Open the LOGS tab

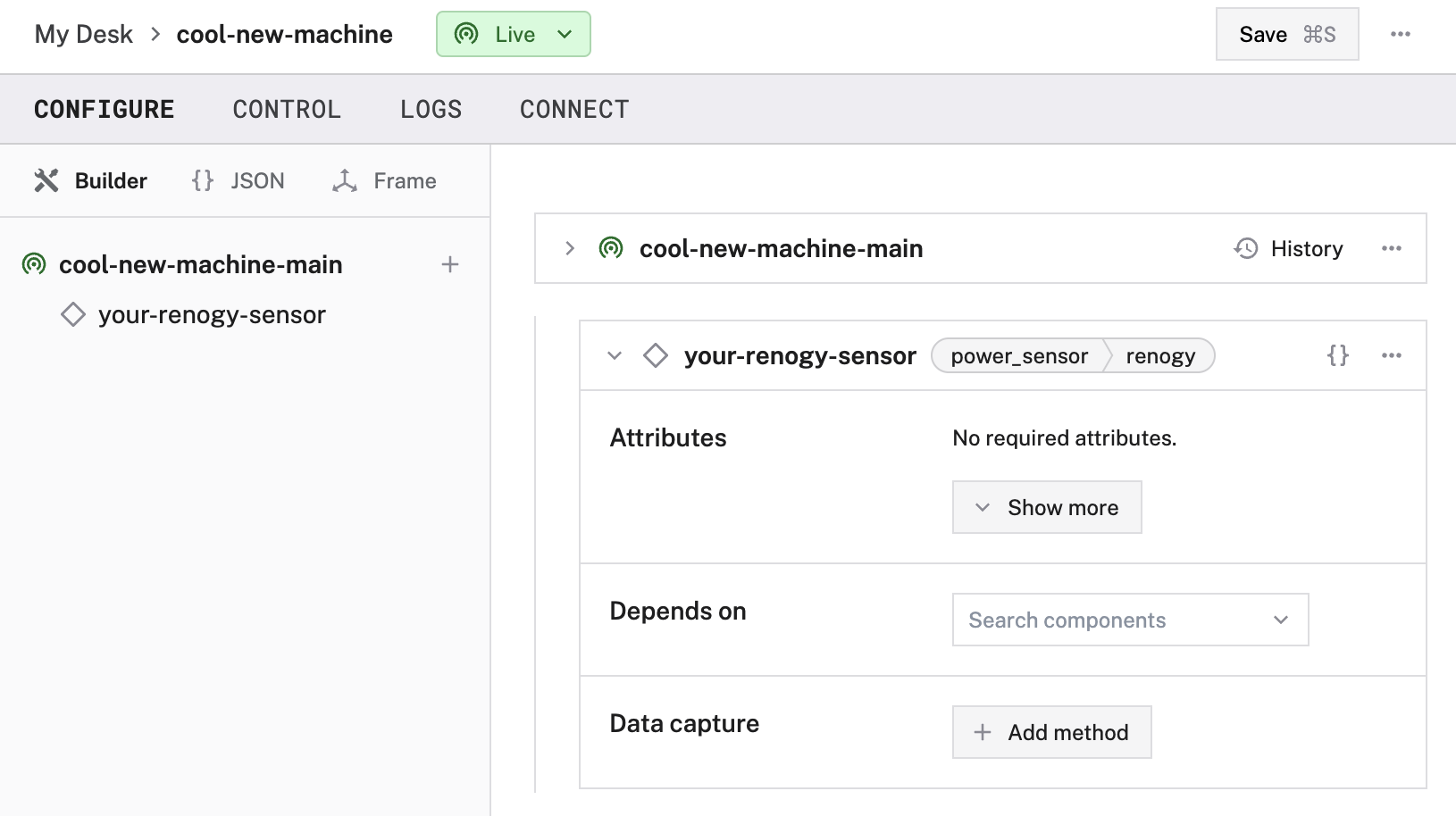431,109
